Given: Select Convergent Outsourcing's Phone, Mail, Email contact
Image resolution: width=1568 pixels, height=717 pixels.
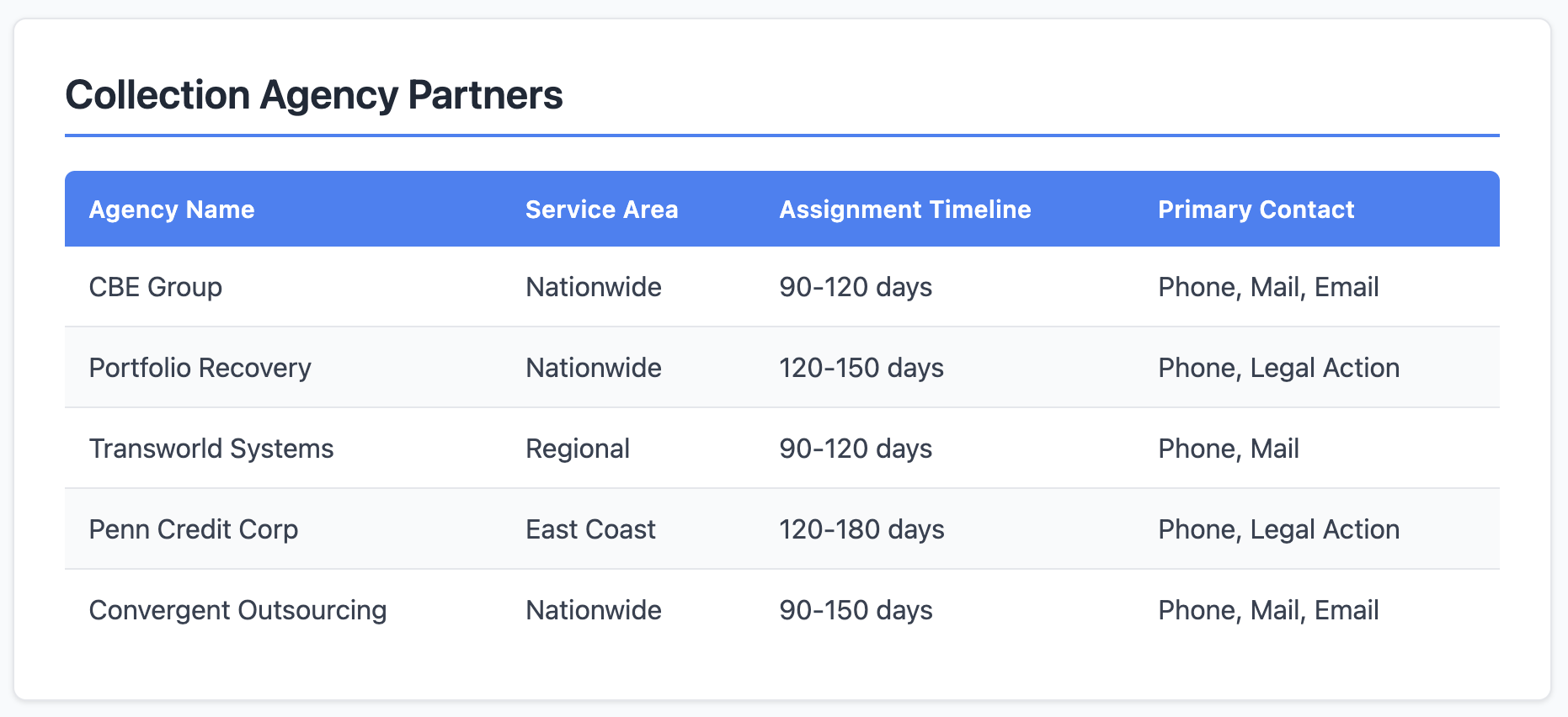Looking at the screenshot, I should (1268, 610).
